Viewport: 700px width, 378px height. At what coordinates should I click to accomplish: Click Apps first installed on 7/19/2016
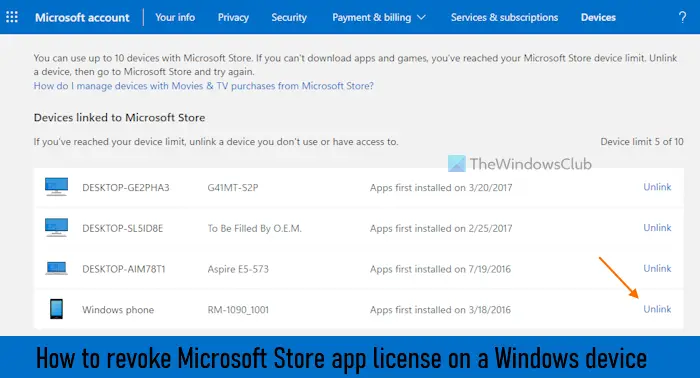click(440, 269)
